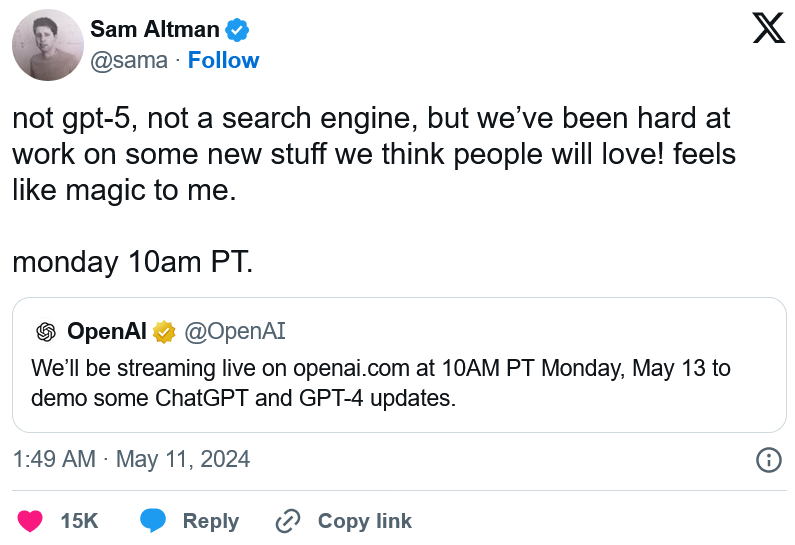Viewport: 795px width, 545px height.
Task: Open the 1:49 AM May 11, 2024 timestamp
Action: pos(131,459)
